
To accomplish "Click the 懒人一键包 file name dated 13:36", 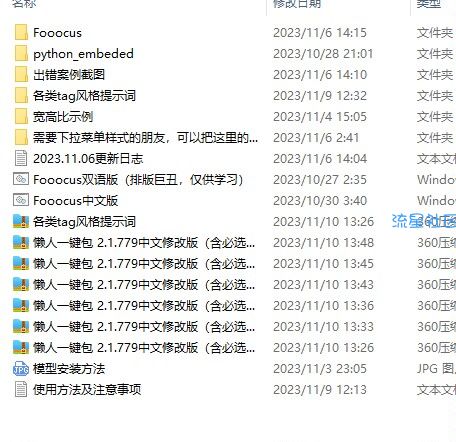I will 144,306.
